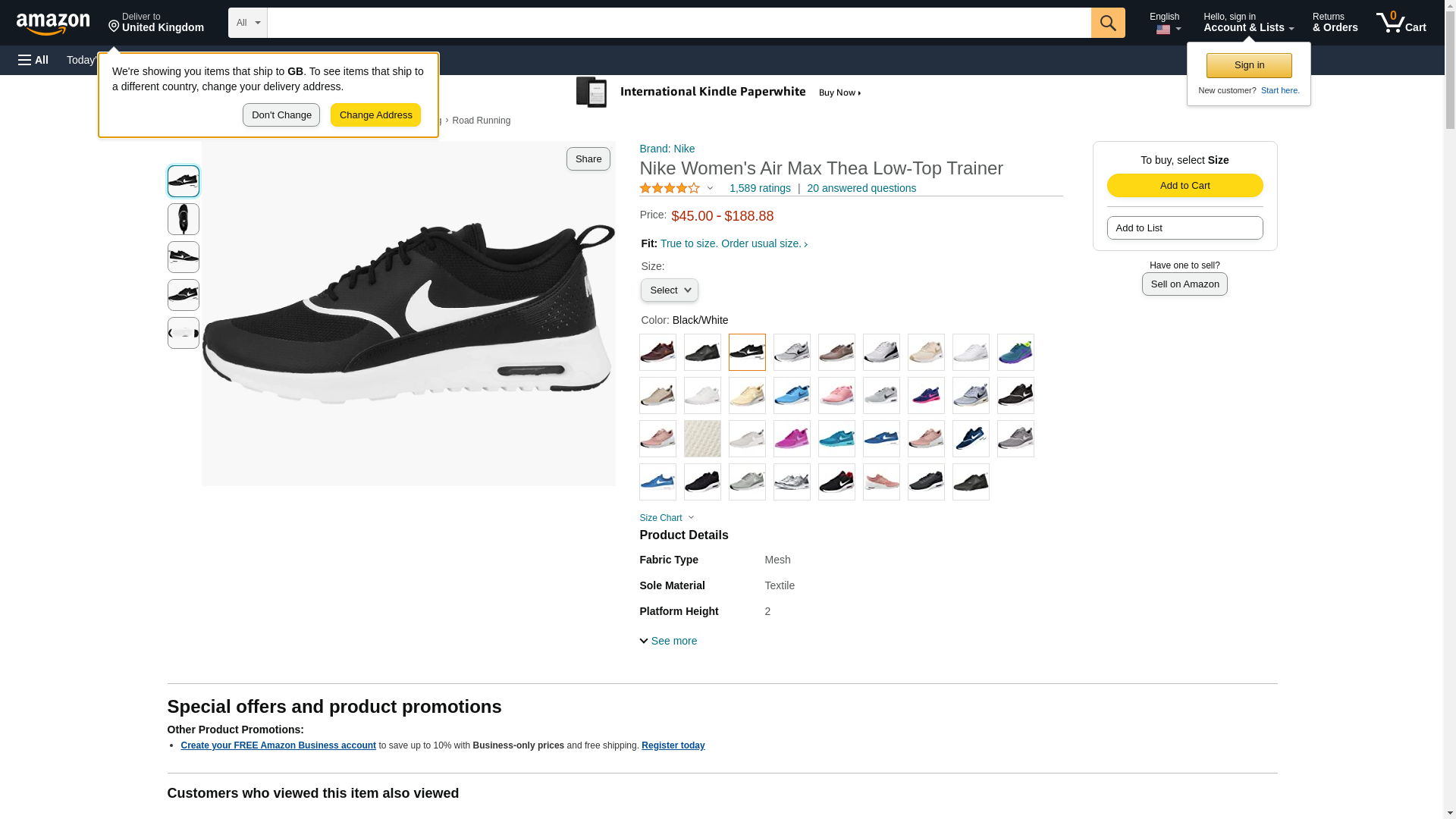The width and height of the screenshot is (1456, 819).
Task: Open the All hamburger menu
Action: point(33,60)
